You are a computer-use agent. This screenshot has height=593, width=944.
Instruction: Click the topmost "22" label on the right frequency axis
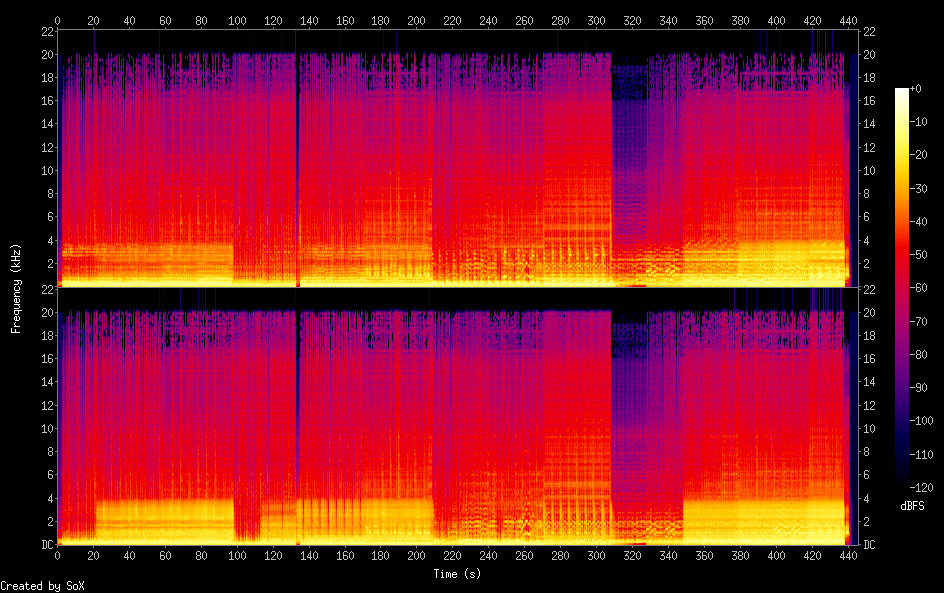point(869,31)
